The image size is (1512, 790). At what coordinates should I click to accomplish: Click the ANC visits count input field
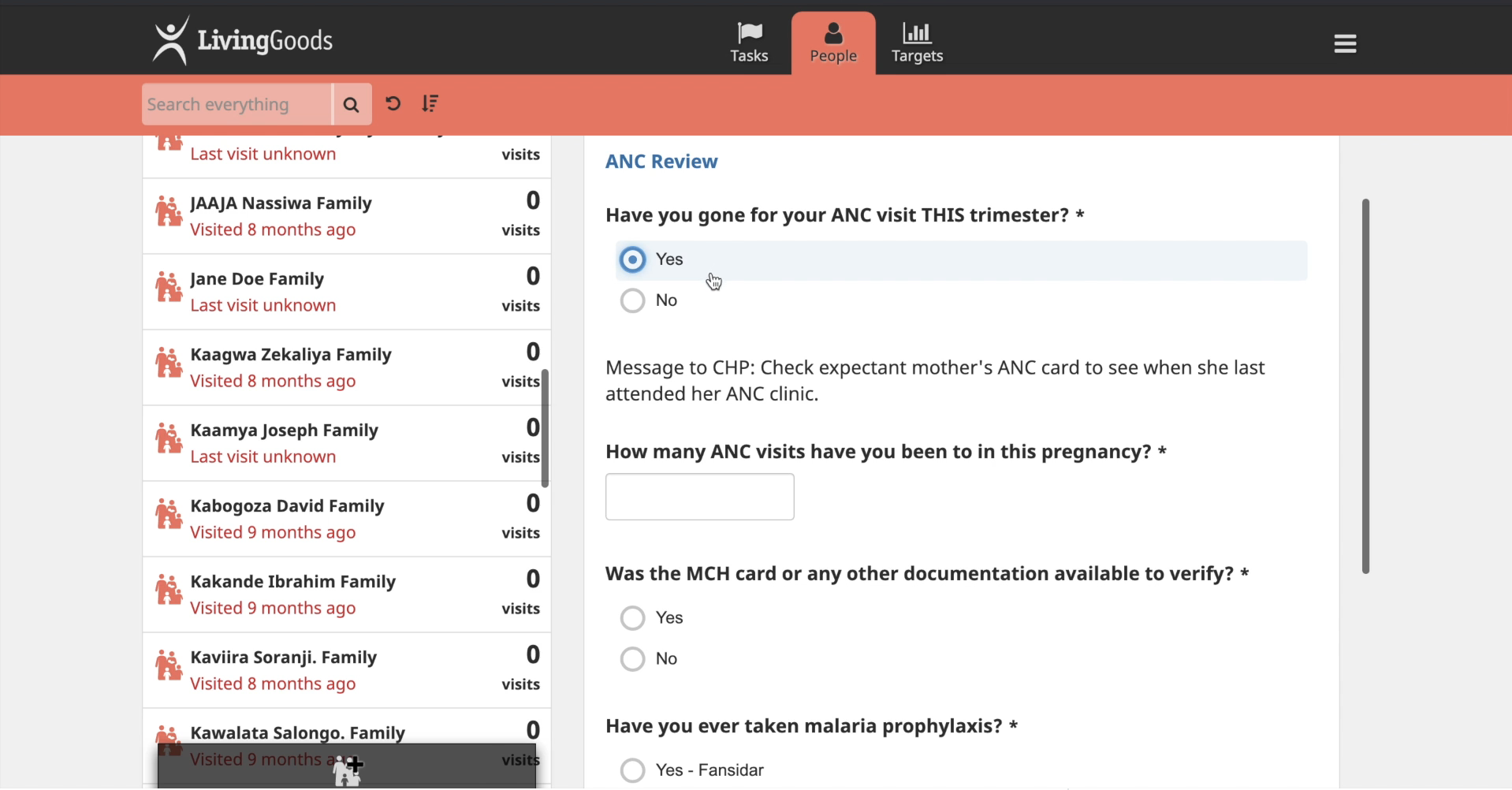click(x=699, y=497)
